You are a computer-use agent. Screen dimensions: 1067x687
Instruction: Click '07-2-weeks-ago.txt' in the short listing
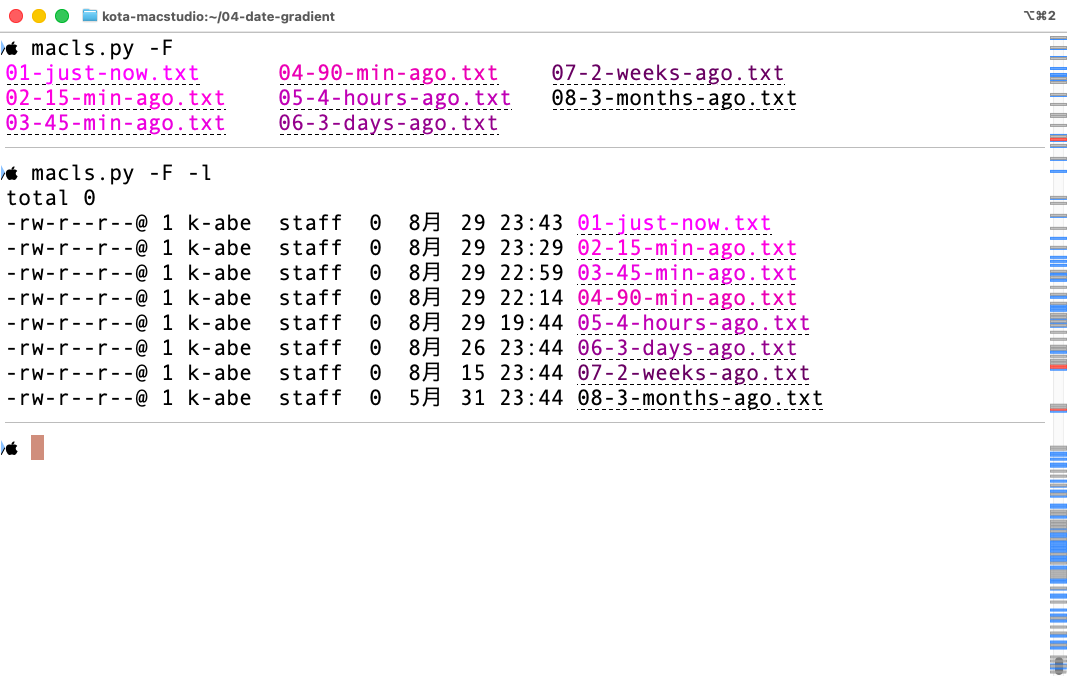point(668,73)
